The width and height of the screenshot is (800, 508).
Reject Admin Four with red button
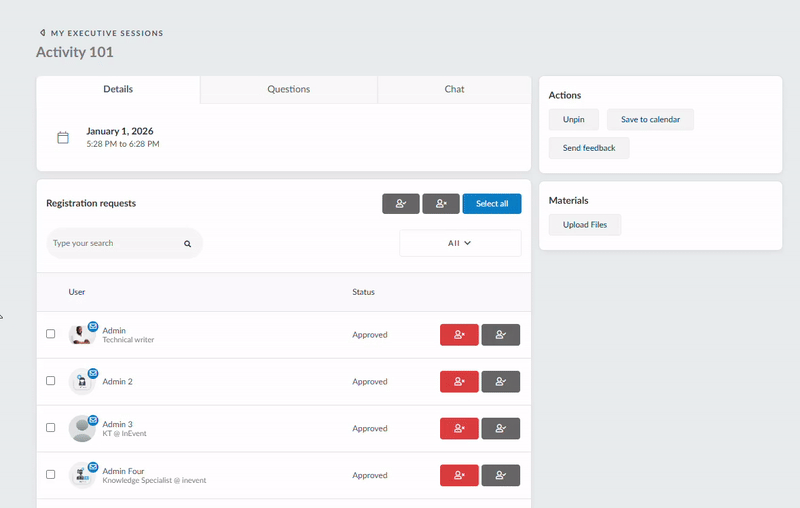(459, 475)
